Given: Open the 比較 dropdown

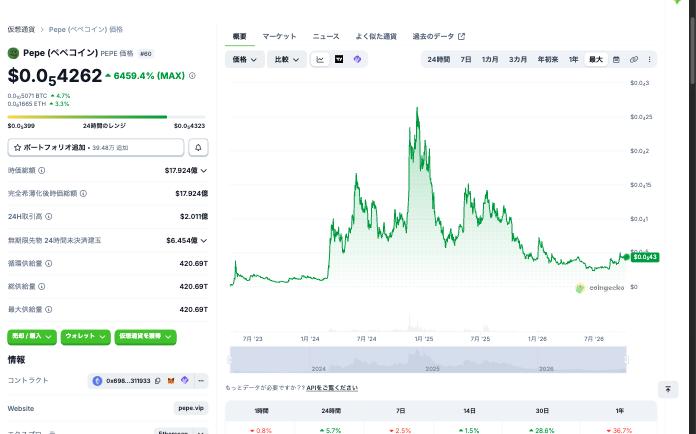Looking at the screenshot, I should pos(287,59).
